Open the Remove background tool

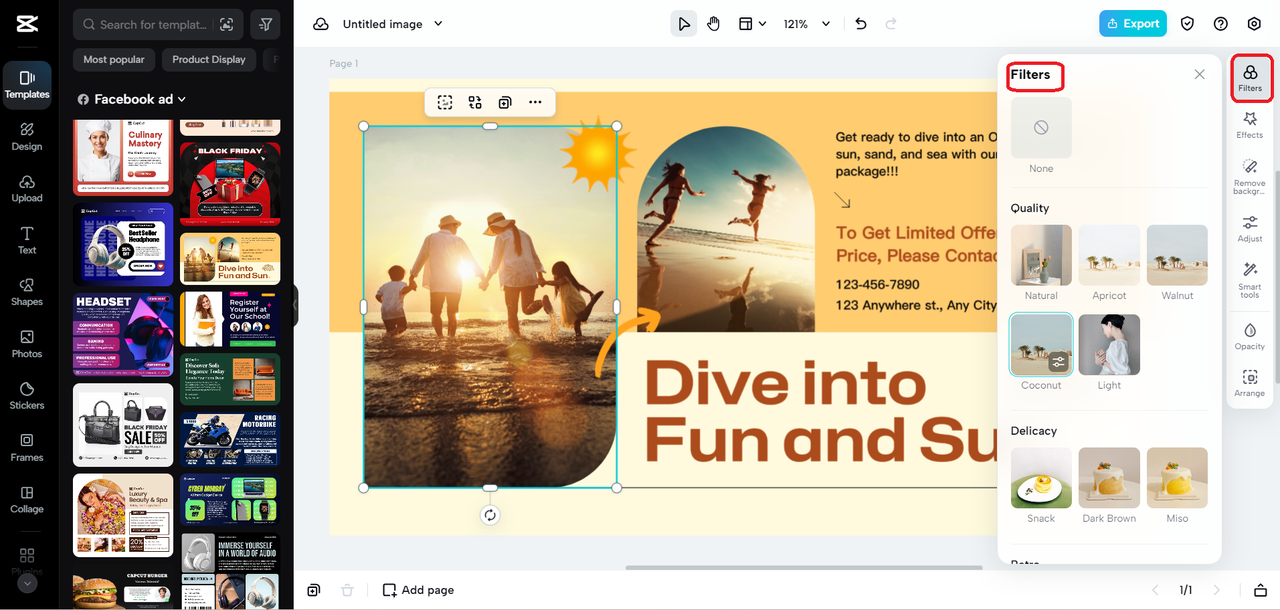click(1249, 175)
